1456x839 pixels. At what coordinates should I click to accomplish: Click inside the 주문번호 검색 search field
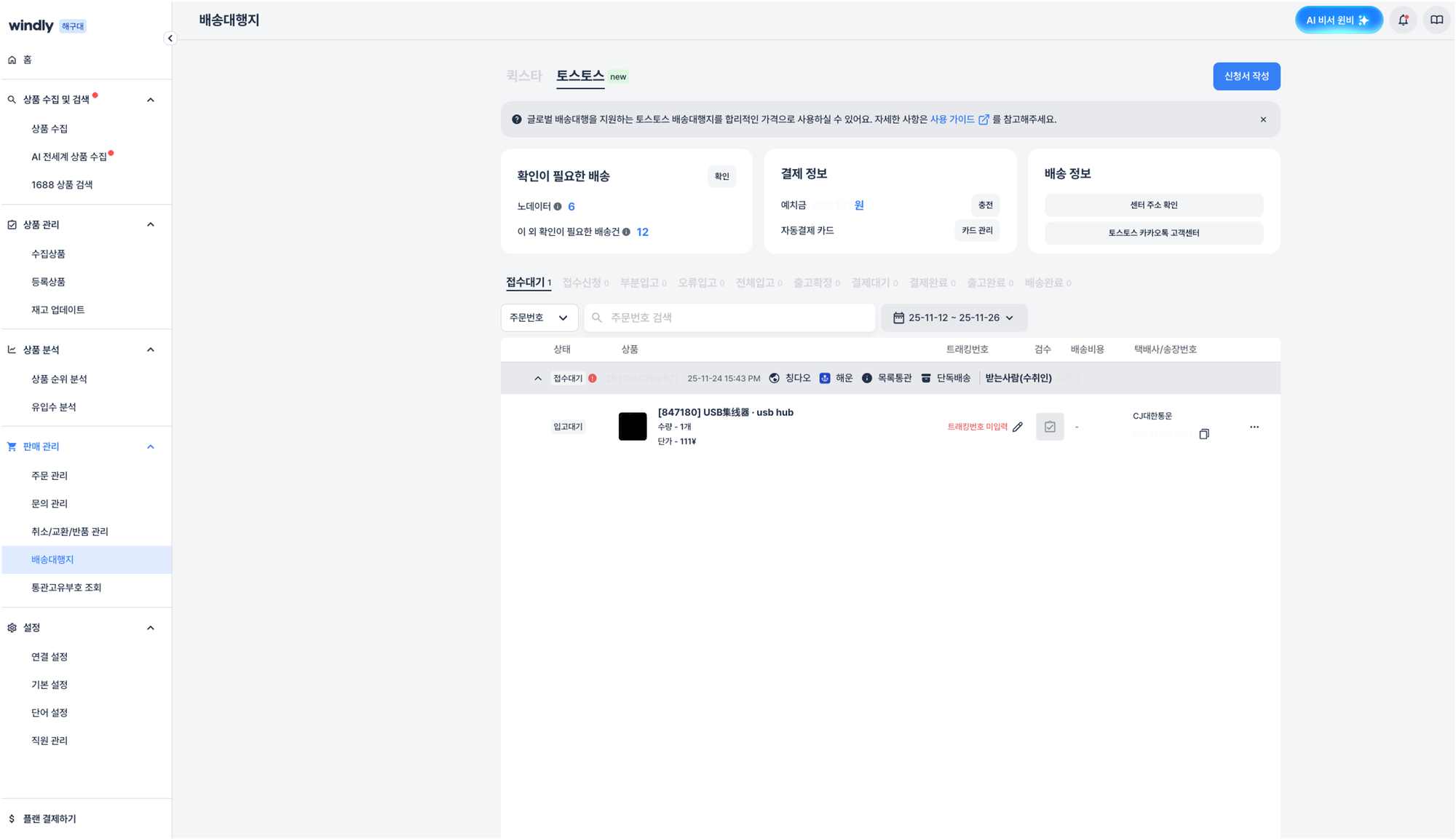pyautogui.click(x=728, y=318)
